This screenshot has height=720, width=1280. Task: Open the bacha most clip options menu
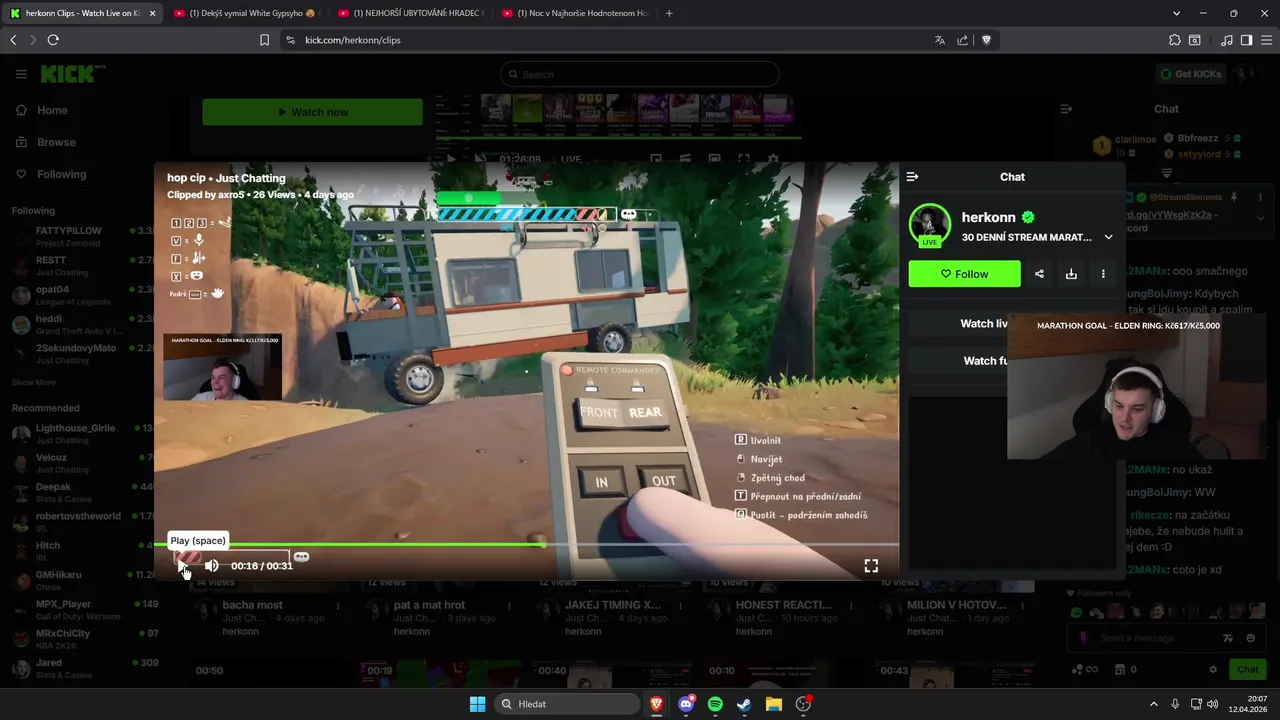[x=338, y=606]
